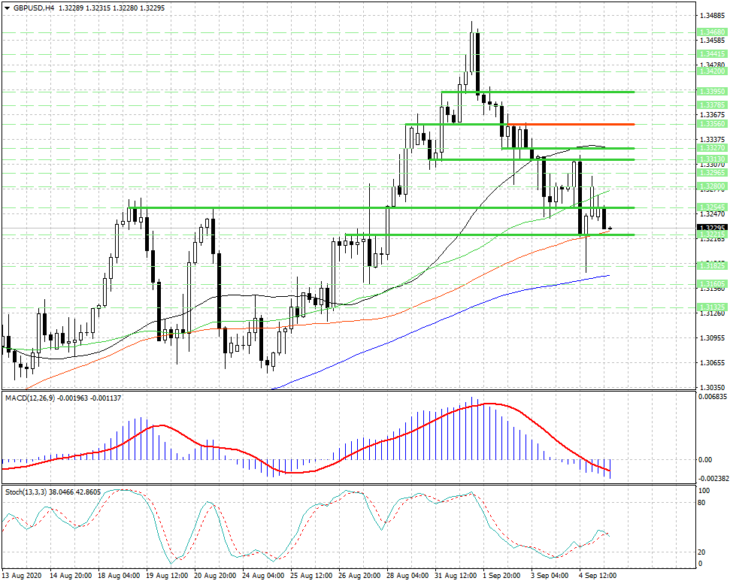The width and height of the screenshot is (730, 584).
Task: Select the orange horizontal resistance line
Action: [x=571, y=124]
